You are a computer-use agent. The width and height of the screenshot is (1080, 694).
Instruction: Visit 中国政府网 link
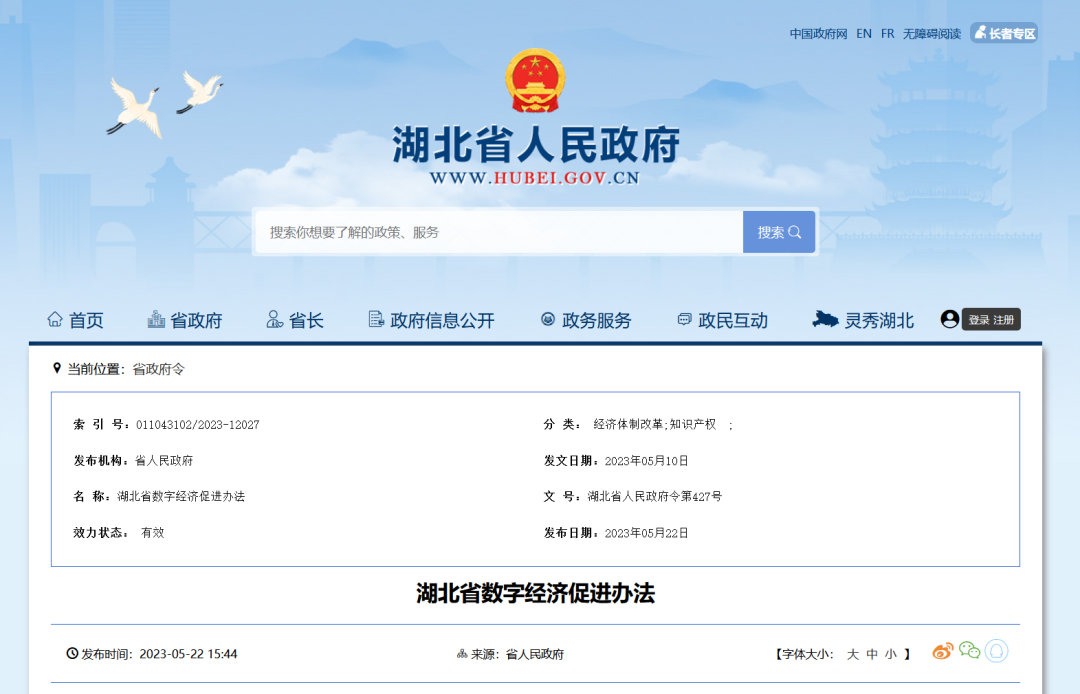coord(816,32)
